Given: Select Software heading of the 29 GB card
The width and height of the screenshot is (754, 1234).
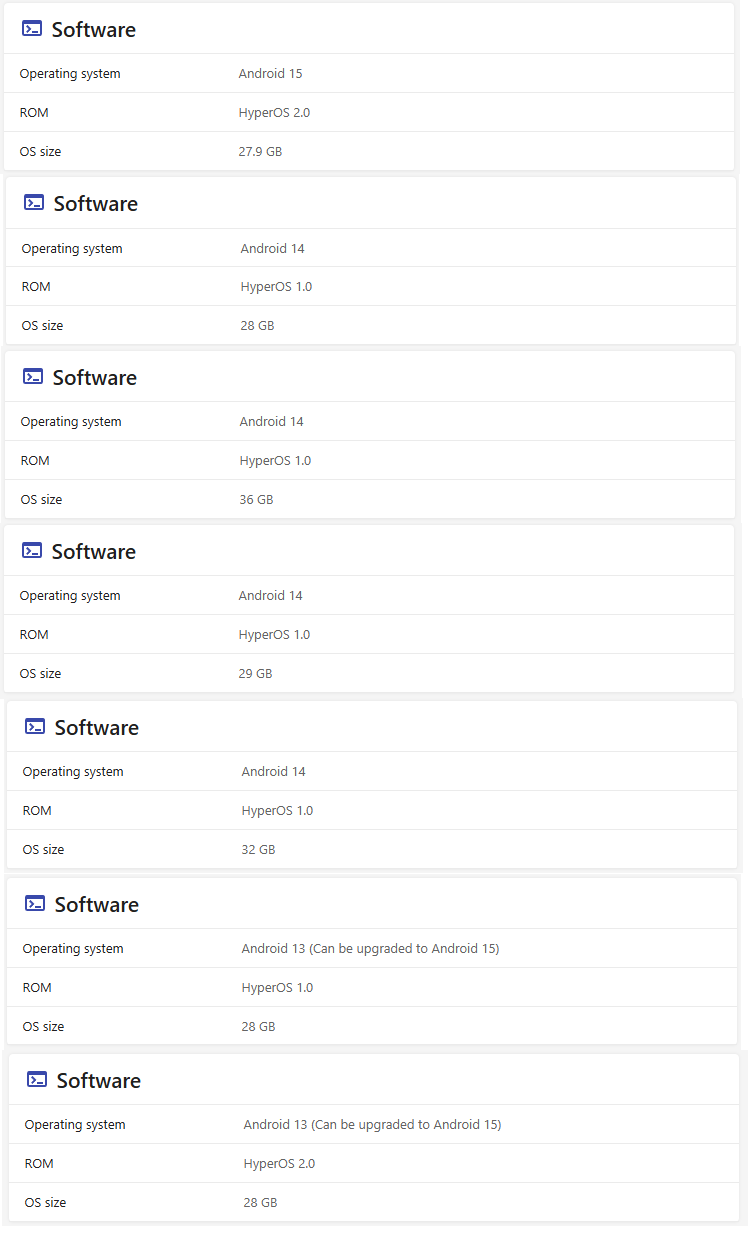Looking at the screenshot, I should (x=94, y=552).
